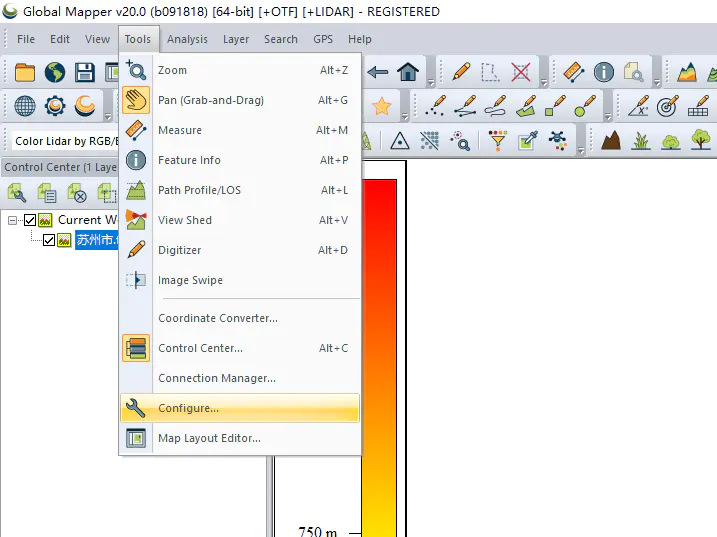Viewport: 717px width, 537px height.
Task: Click the create line feature icon
Action: (466, 106)
